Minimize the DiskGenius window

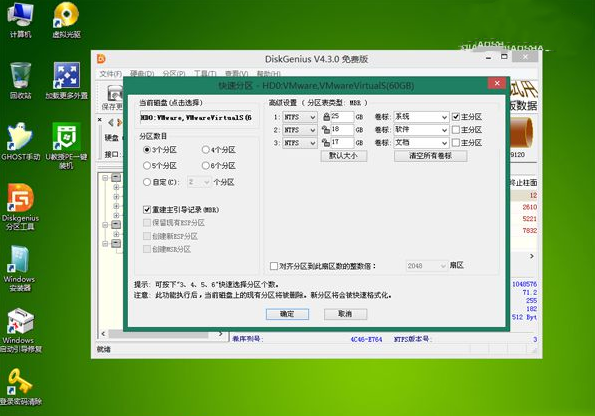click(488, 57)
